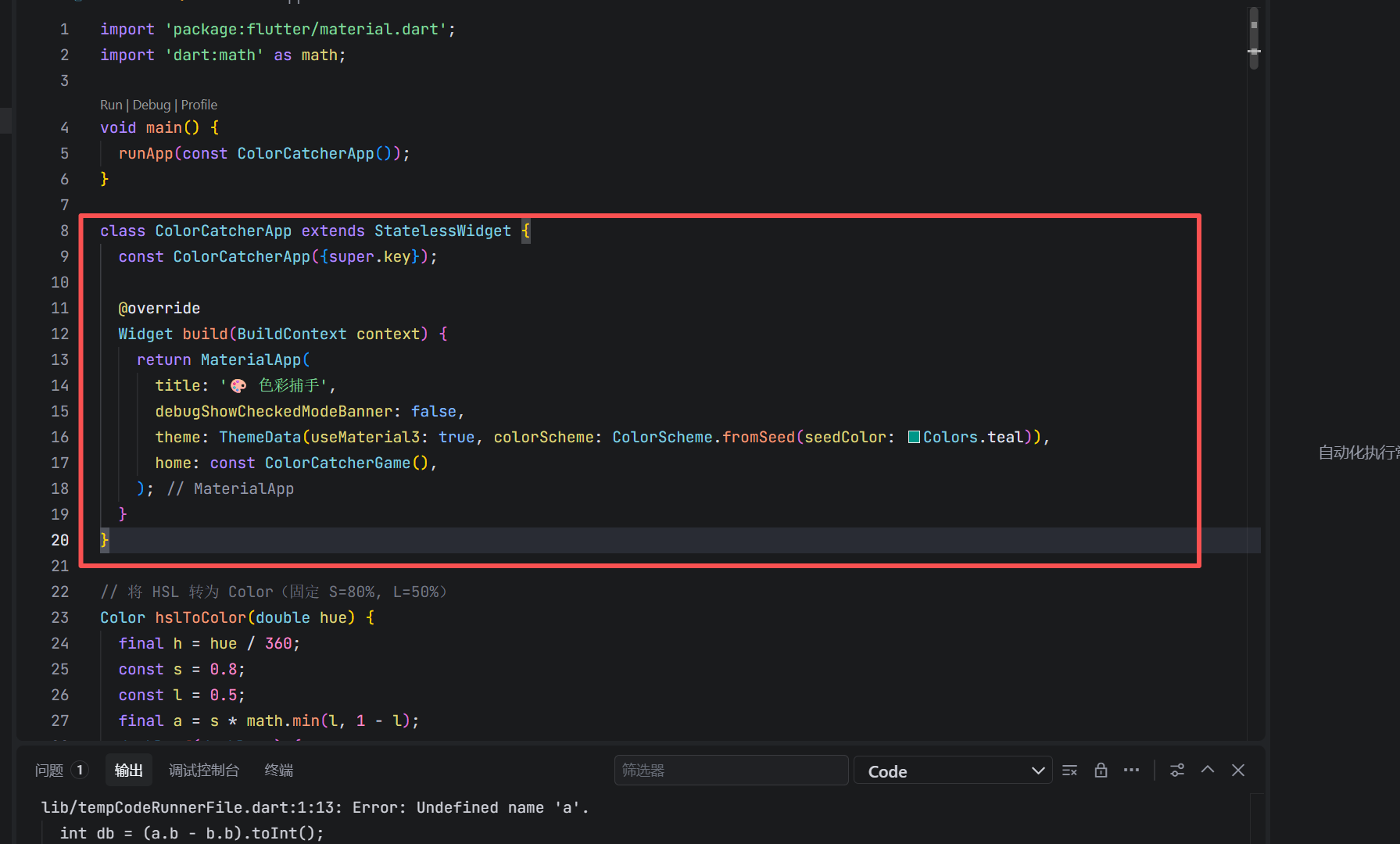Screen dimensions: 1400x844
Task: Open the 终端 terminal tab
Action: click(279, 771)
